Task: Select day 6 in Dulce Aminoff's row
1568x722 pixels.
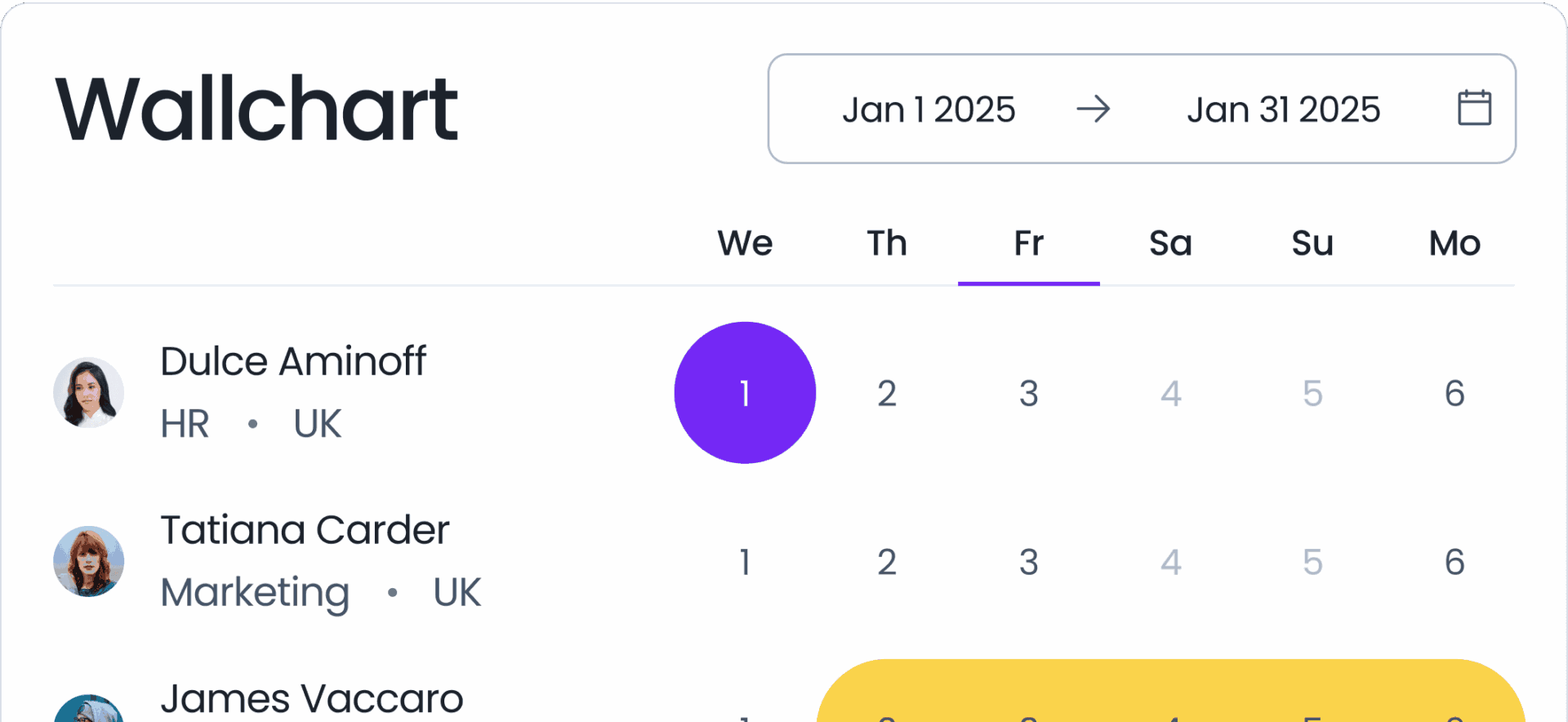Action: [1454, 394]
